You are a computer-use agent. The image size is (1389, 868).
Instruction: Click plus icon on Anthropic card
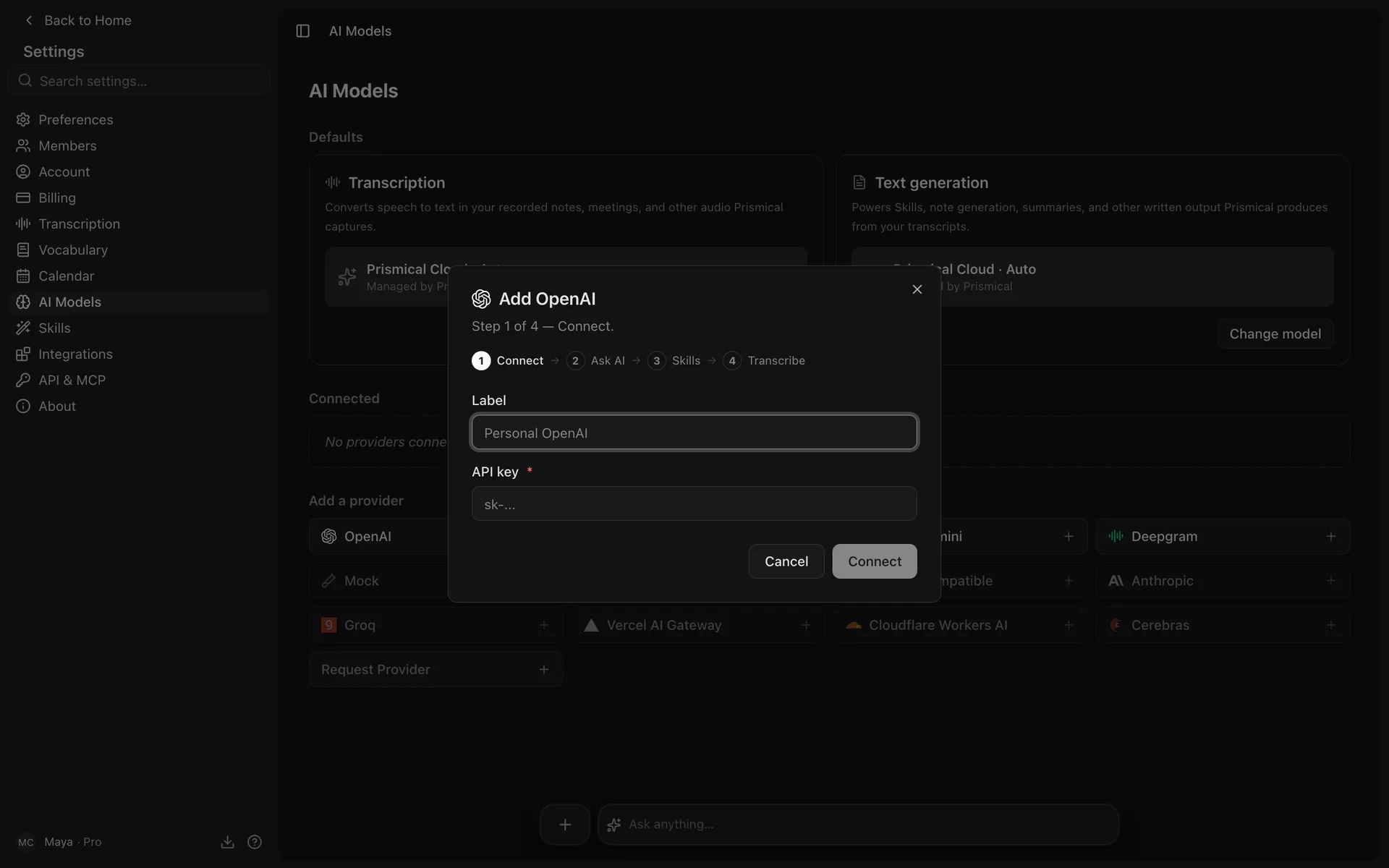click(x=1330, y=581)
